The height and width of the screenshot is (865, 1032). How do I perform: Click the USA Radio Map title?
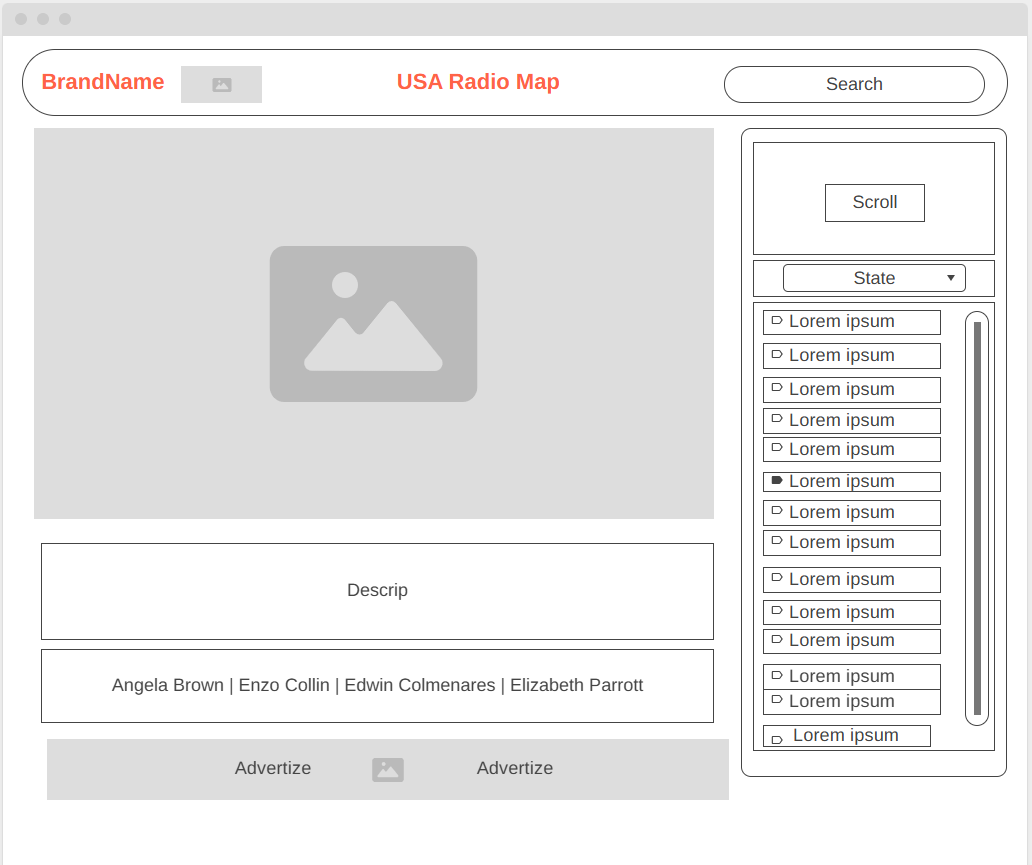tap(478, 82)
